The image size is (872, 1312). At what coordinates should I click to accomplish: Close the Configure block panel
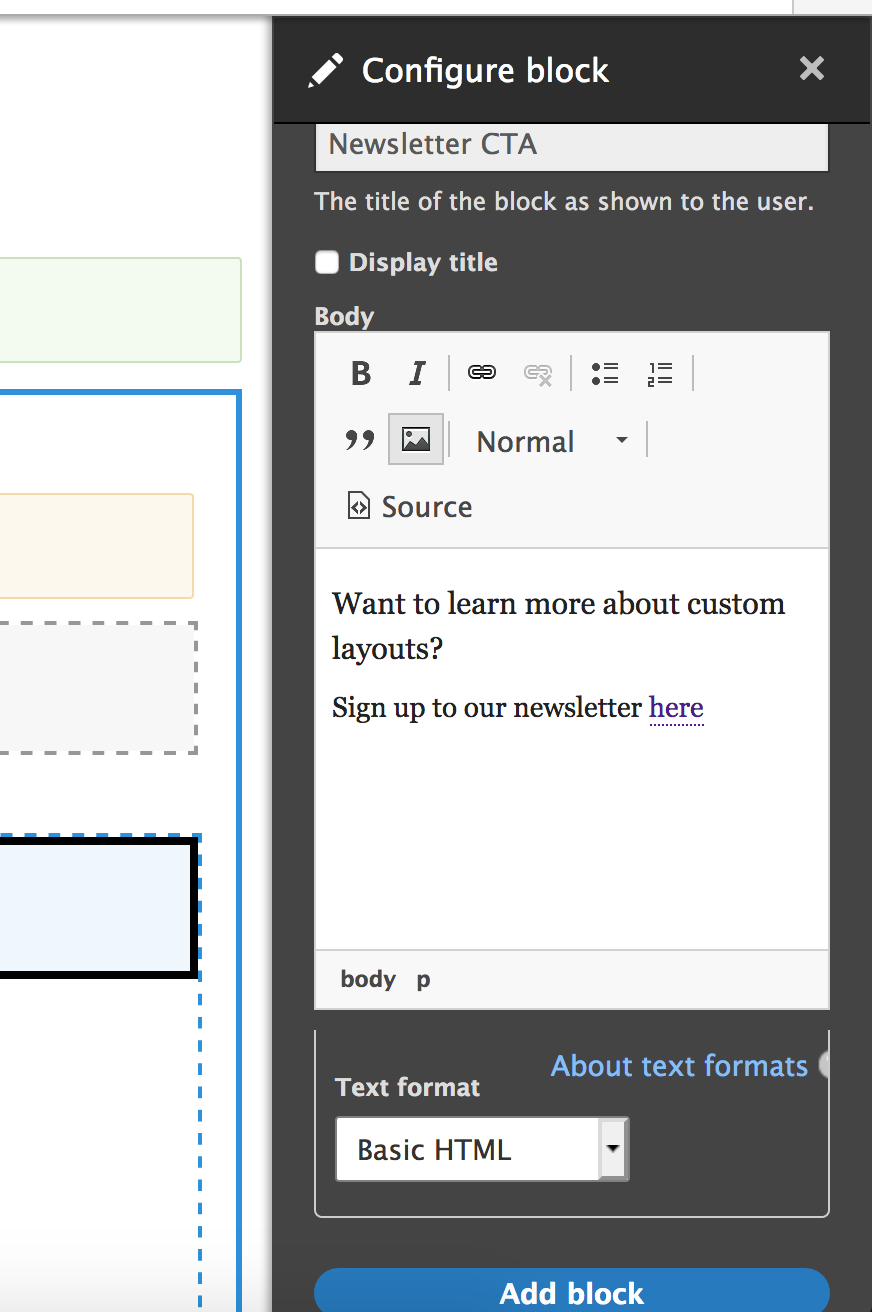[811, 69]
